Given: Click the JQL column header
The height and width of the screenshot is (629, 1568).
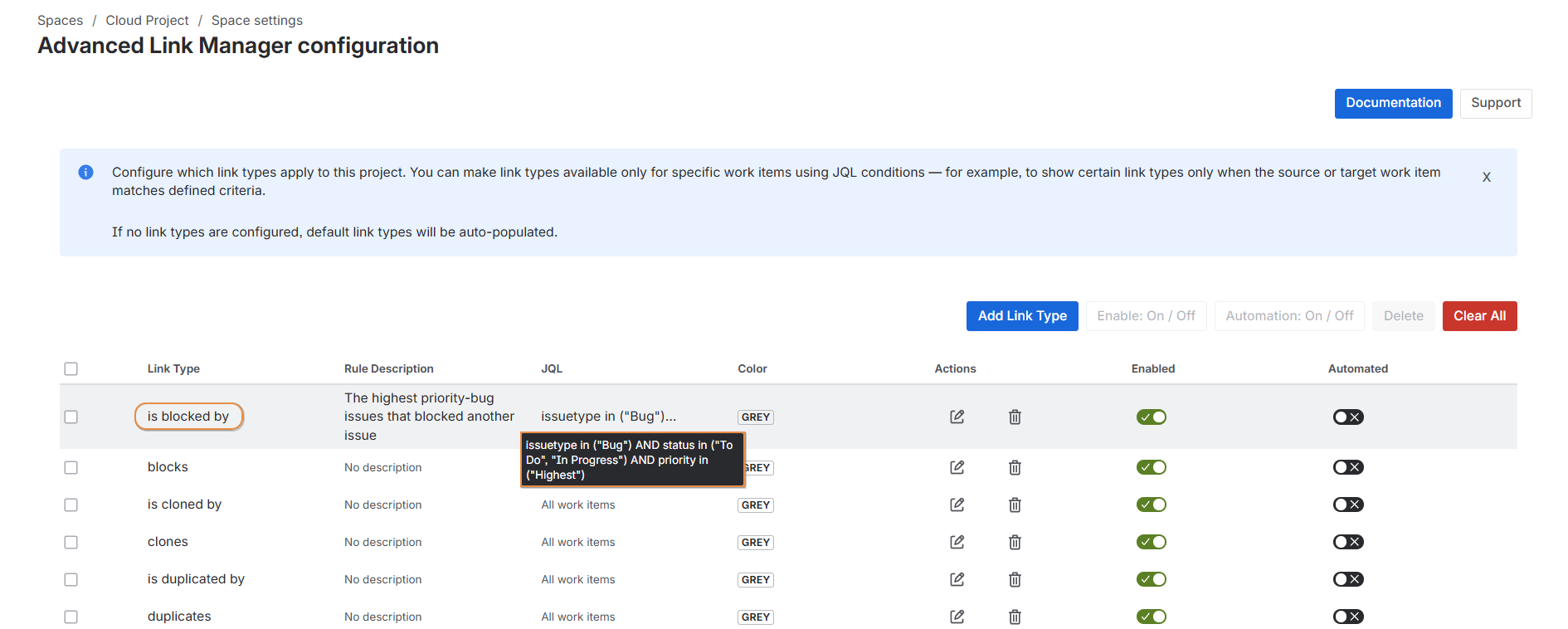Looking at the screenshot, I should 552,368.
